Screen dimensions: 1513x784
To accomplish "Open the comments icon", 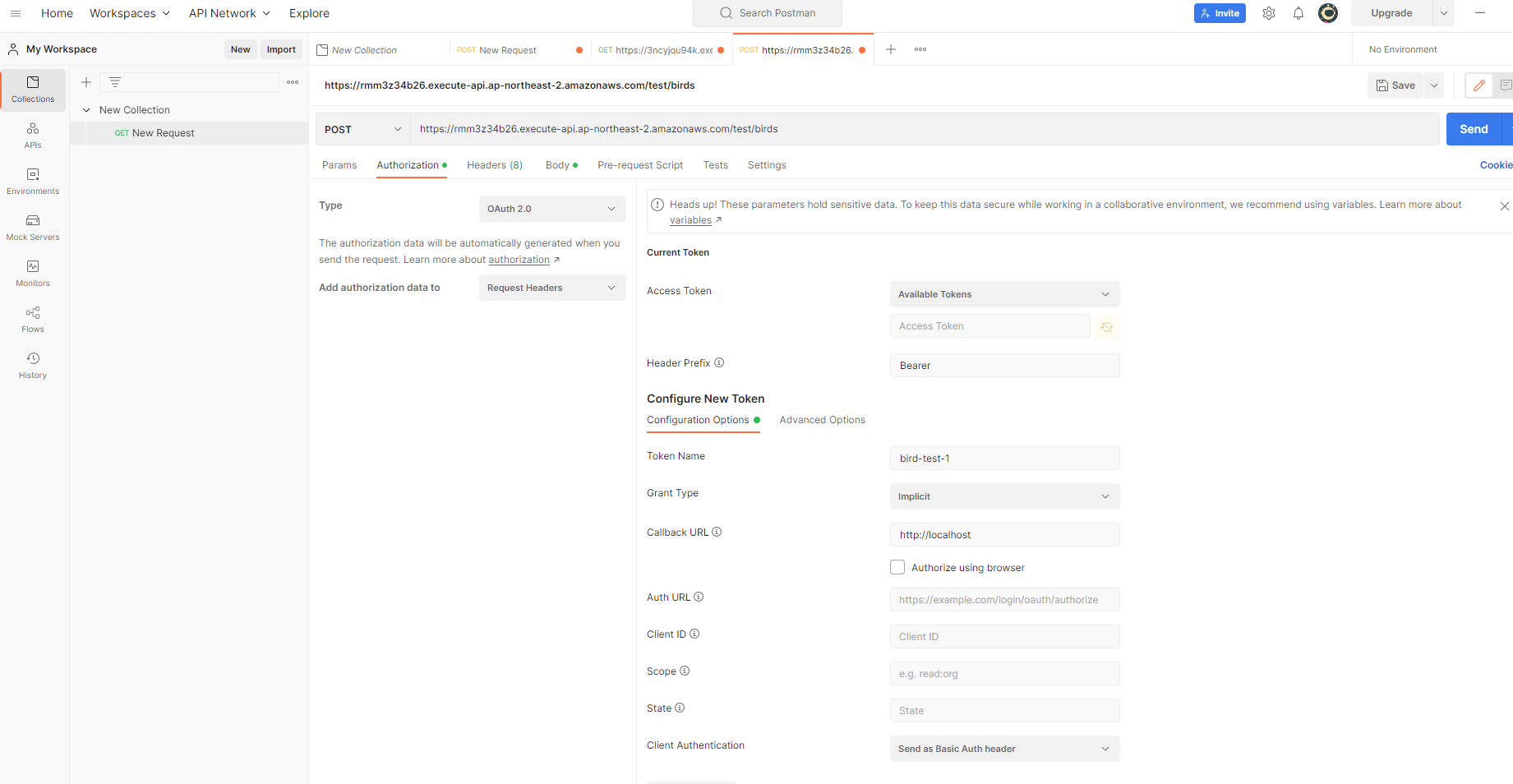I will click(x=1506, y=85).
